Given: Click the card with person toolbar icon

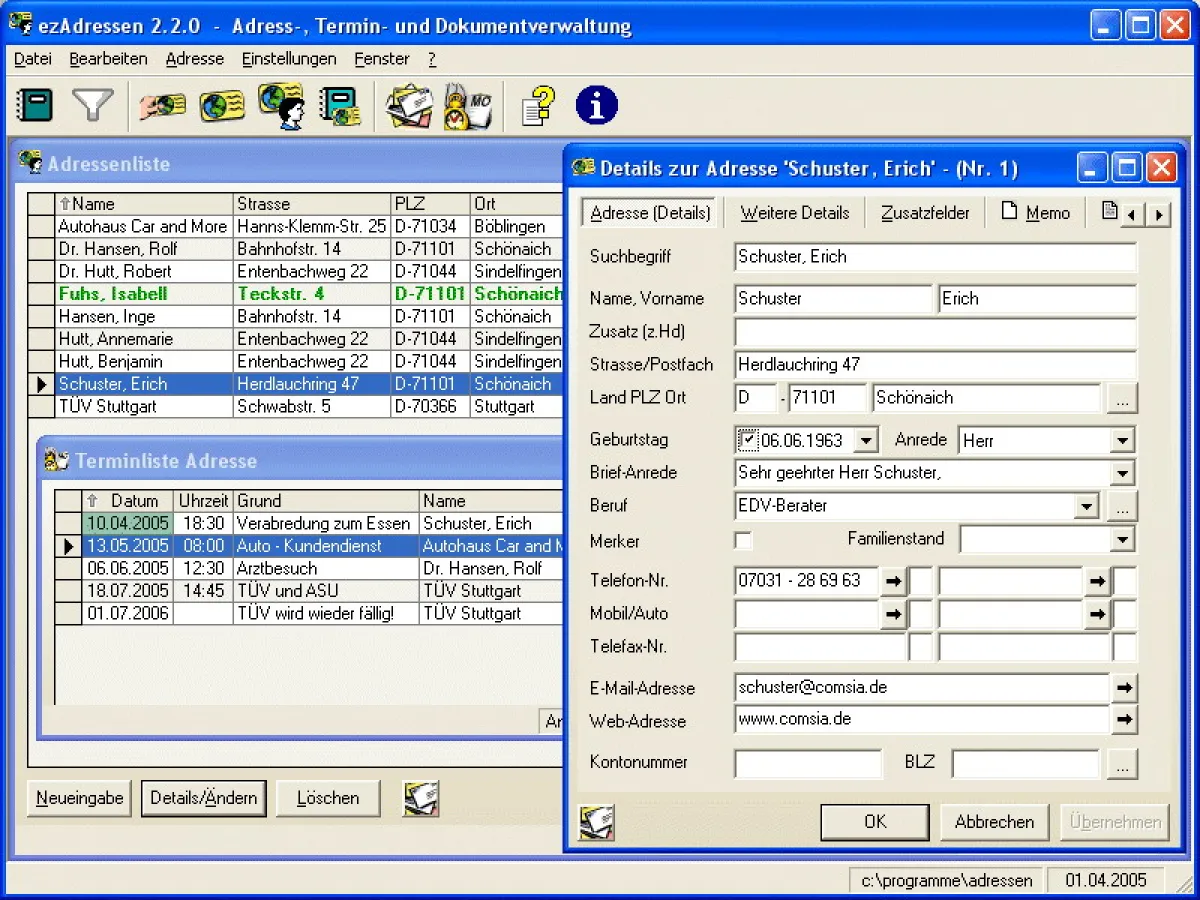Looking at the screenshot, I should (281, 105).
